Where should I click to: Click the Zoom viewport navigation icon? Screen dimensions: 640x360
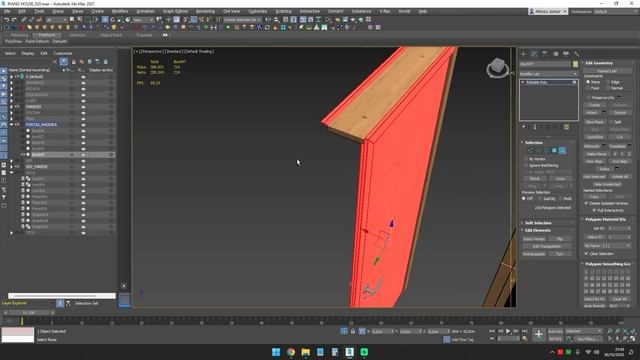[x=610, y=331]
